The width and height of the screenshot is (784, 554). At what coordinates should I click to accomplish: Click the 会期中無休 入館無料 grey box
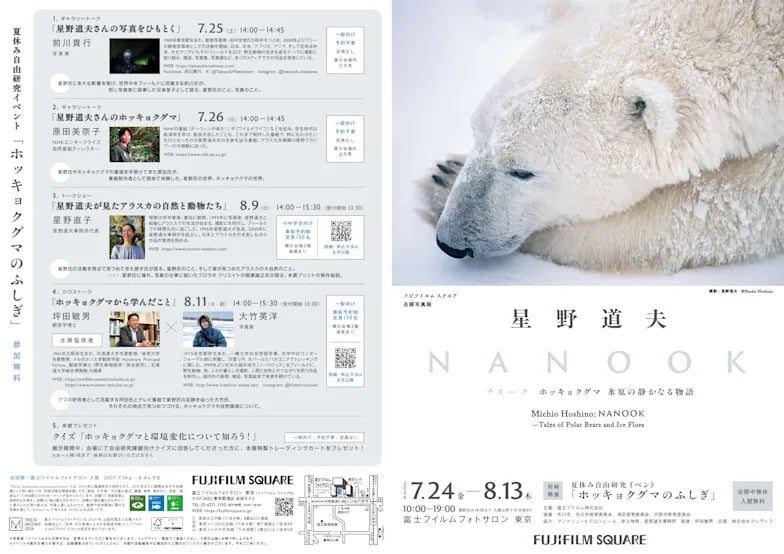tap(752, 496)
